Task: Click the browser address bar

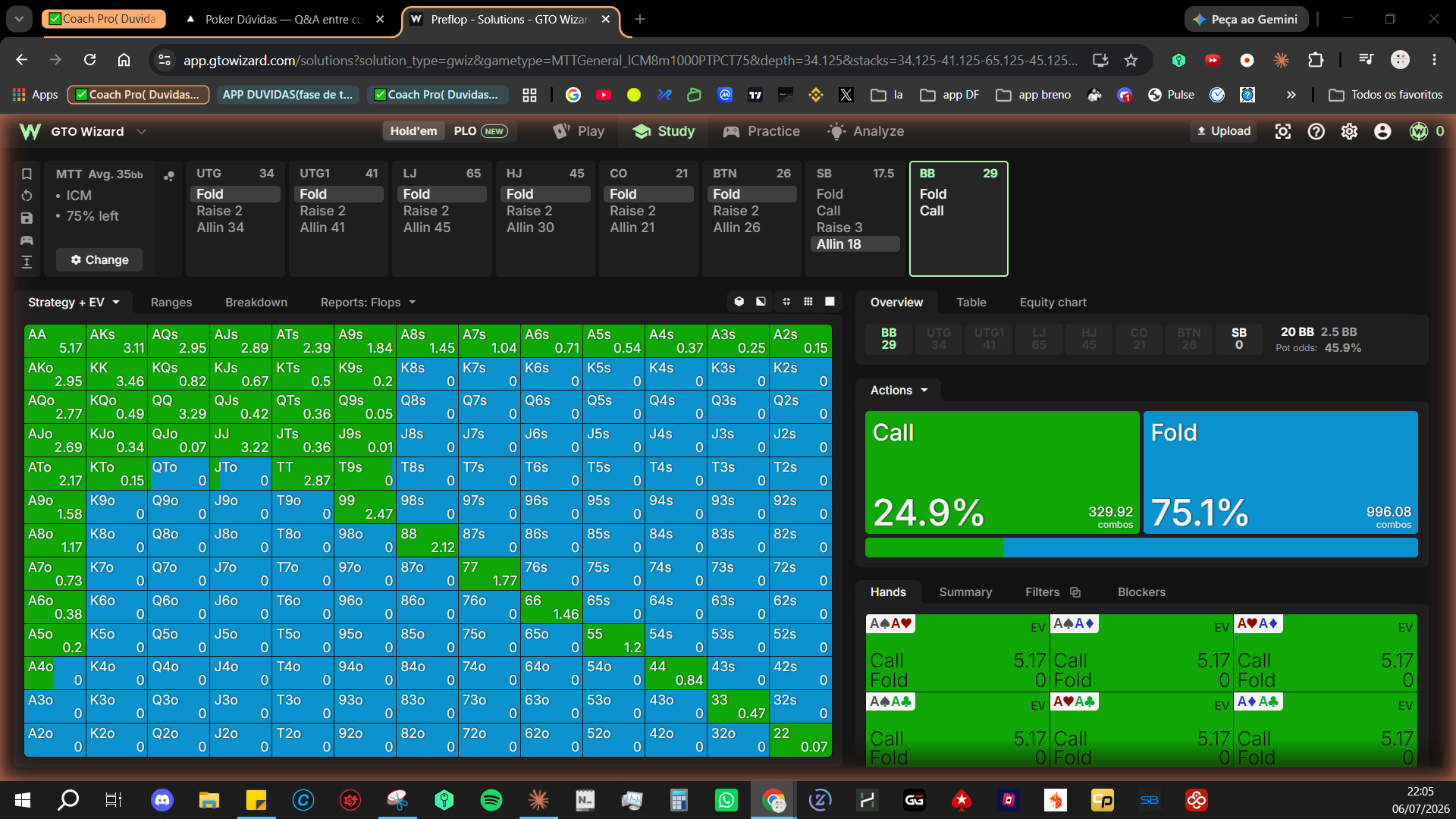Action: point(629,60)
